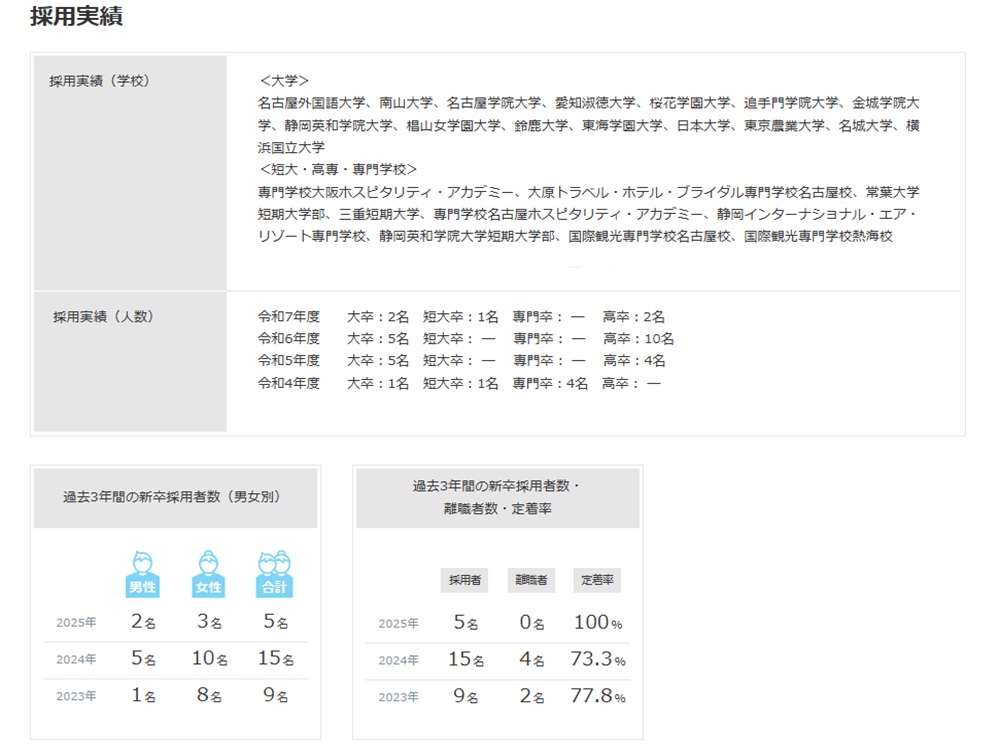This screenshot has height=750, width=1000.
Task: Click the 100% retention rate for 2025
Action: coord(599,623)
